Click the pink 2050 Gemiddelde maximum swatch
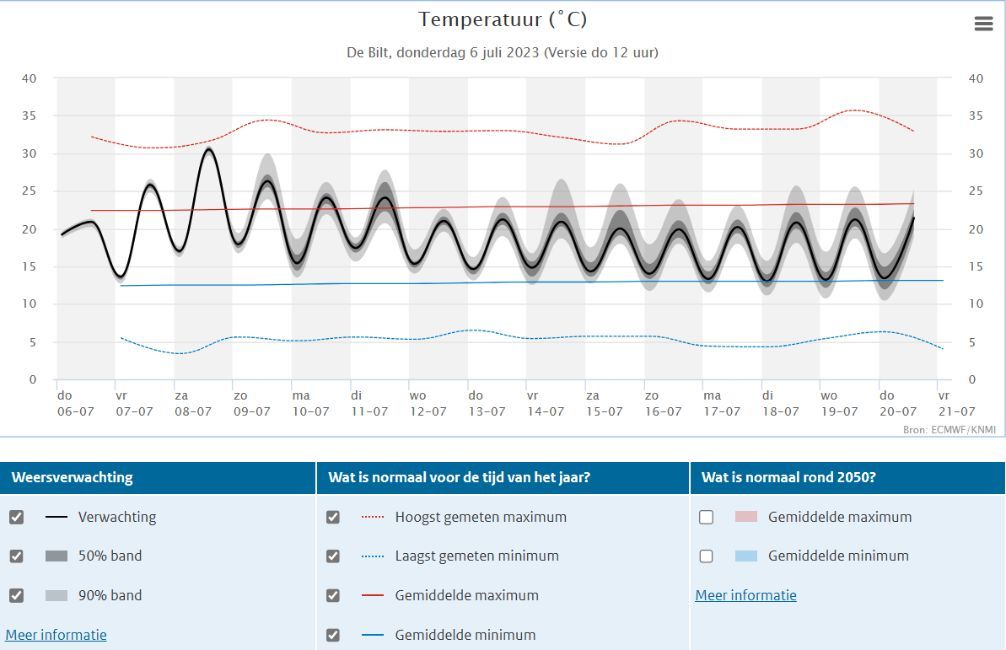 point(746,517)
